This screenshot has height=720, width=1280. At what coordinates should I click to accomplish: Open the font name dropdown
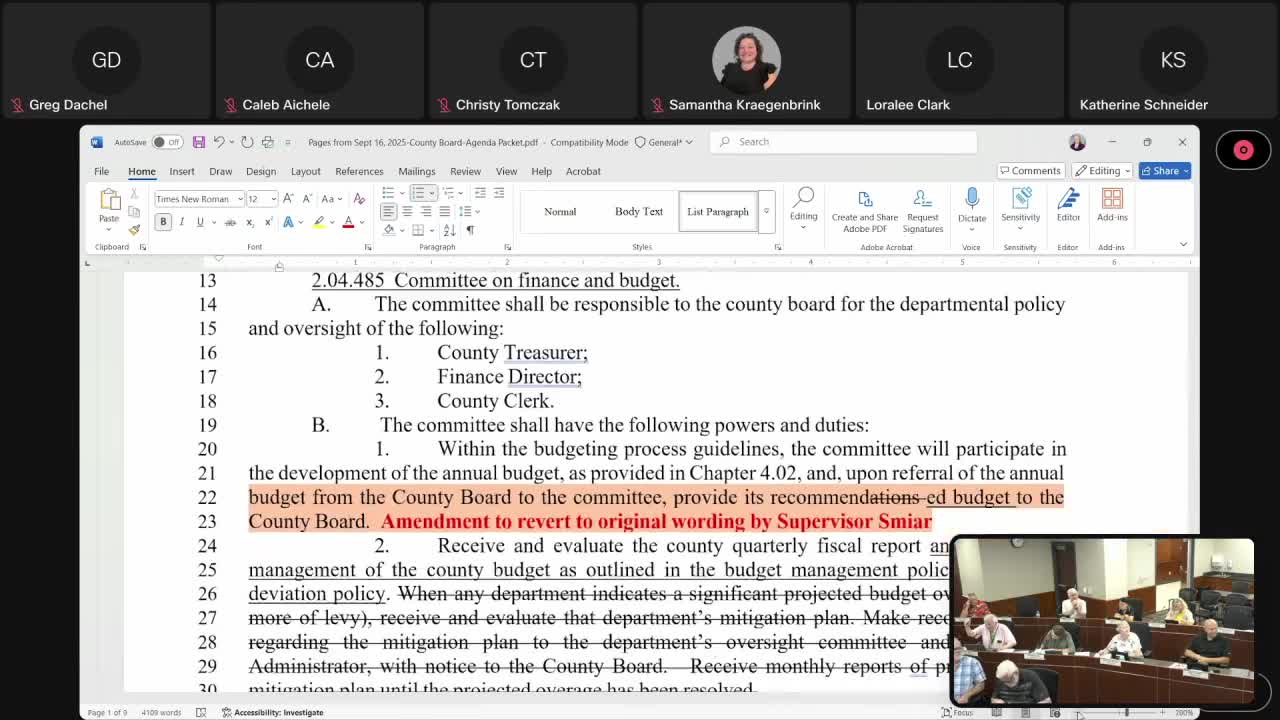(x=240, y=199)
